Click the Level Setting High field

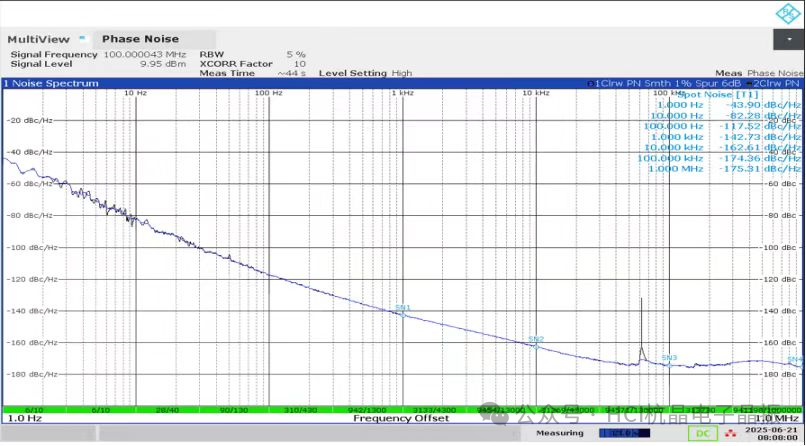click(365, 73)
